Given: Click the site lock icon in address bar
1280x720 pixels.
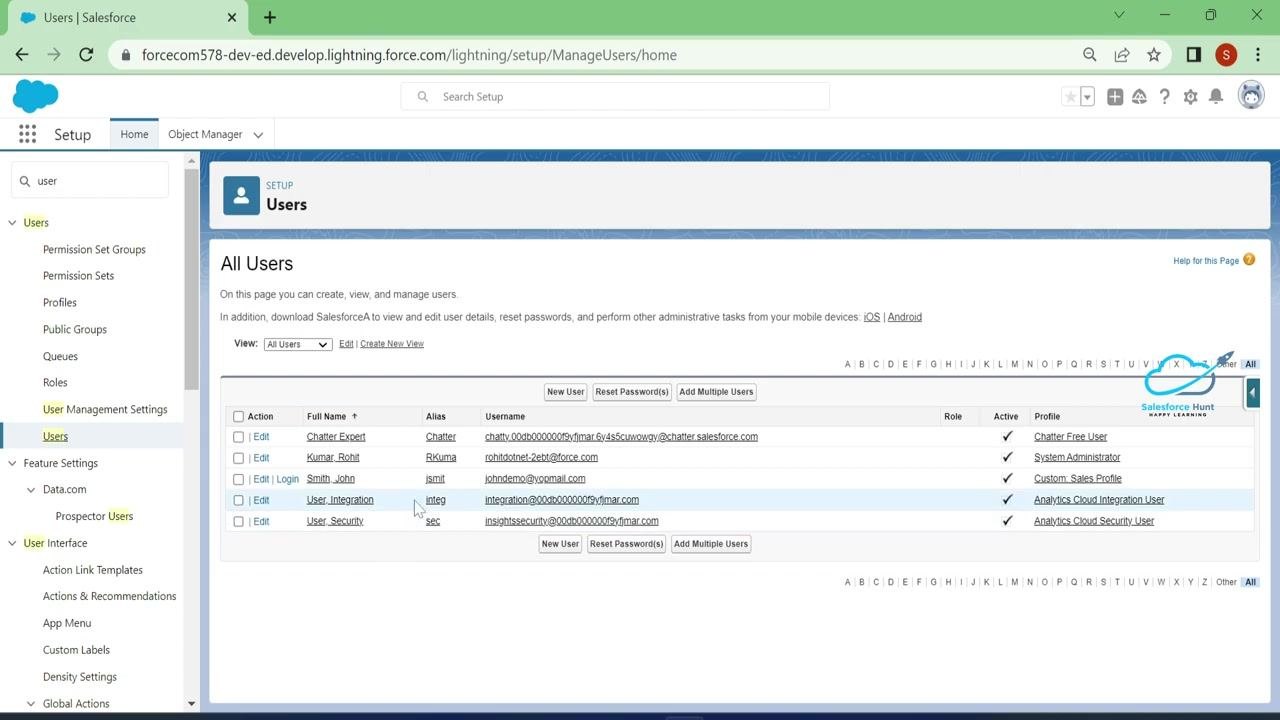Looking at the screenshot, I should (126, 55).
